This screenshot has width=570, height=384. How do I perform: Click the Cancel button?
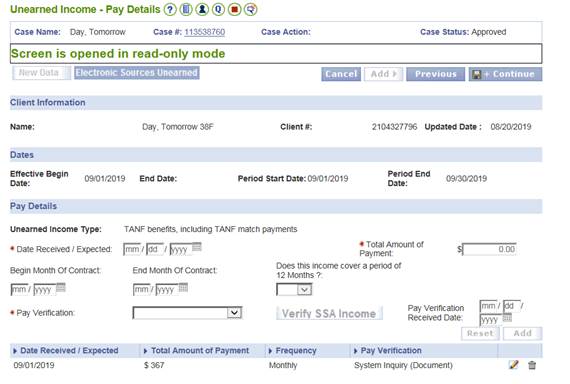pos(341,74)
